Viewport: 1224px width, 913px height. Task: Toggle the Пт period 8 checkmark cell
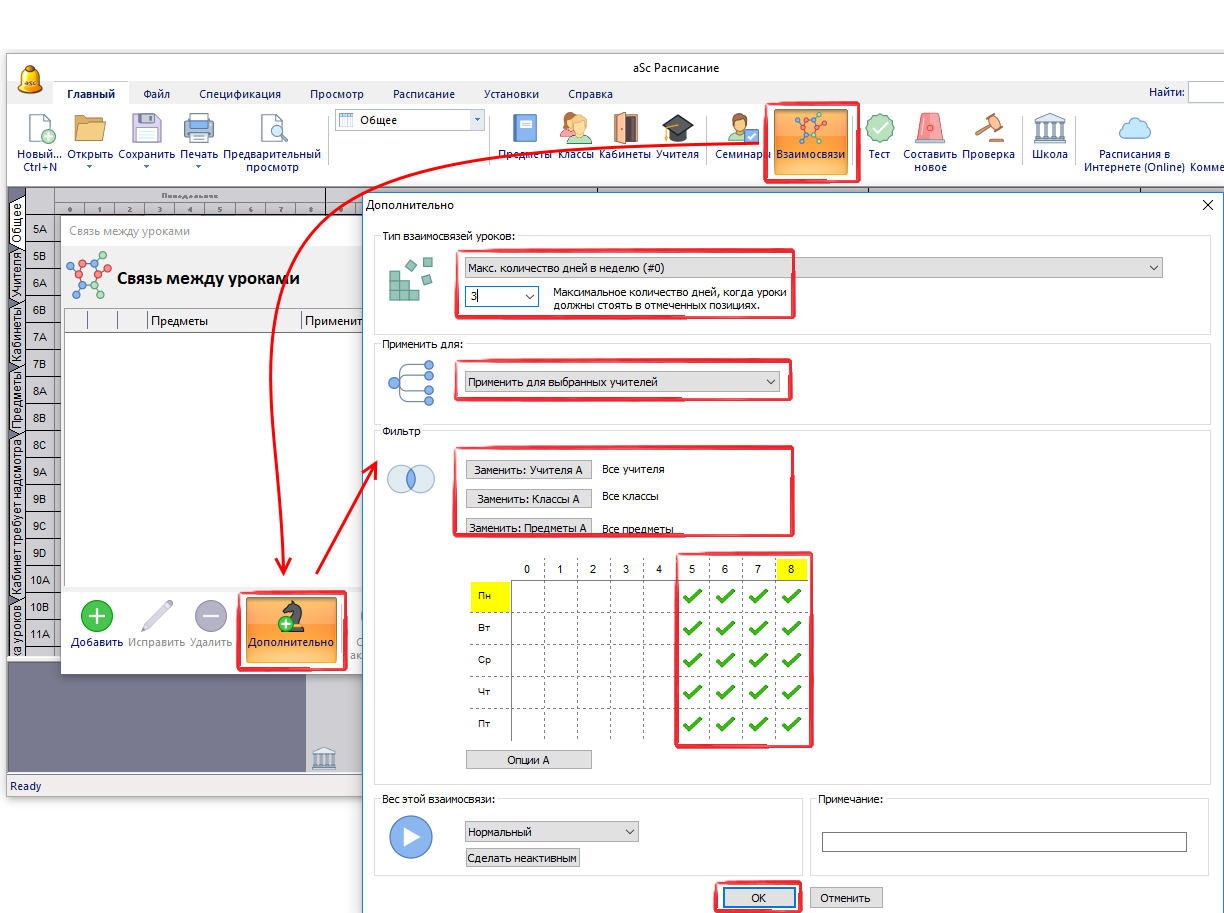click(x=791, y=725)
